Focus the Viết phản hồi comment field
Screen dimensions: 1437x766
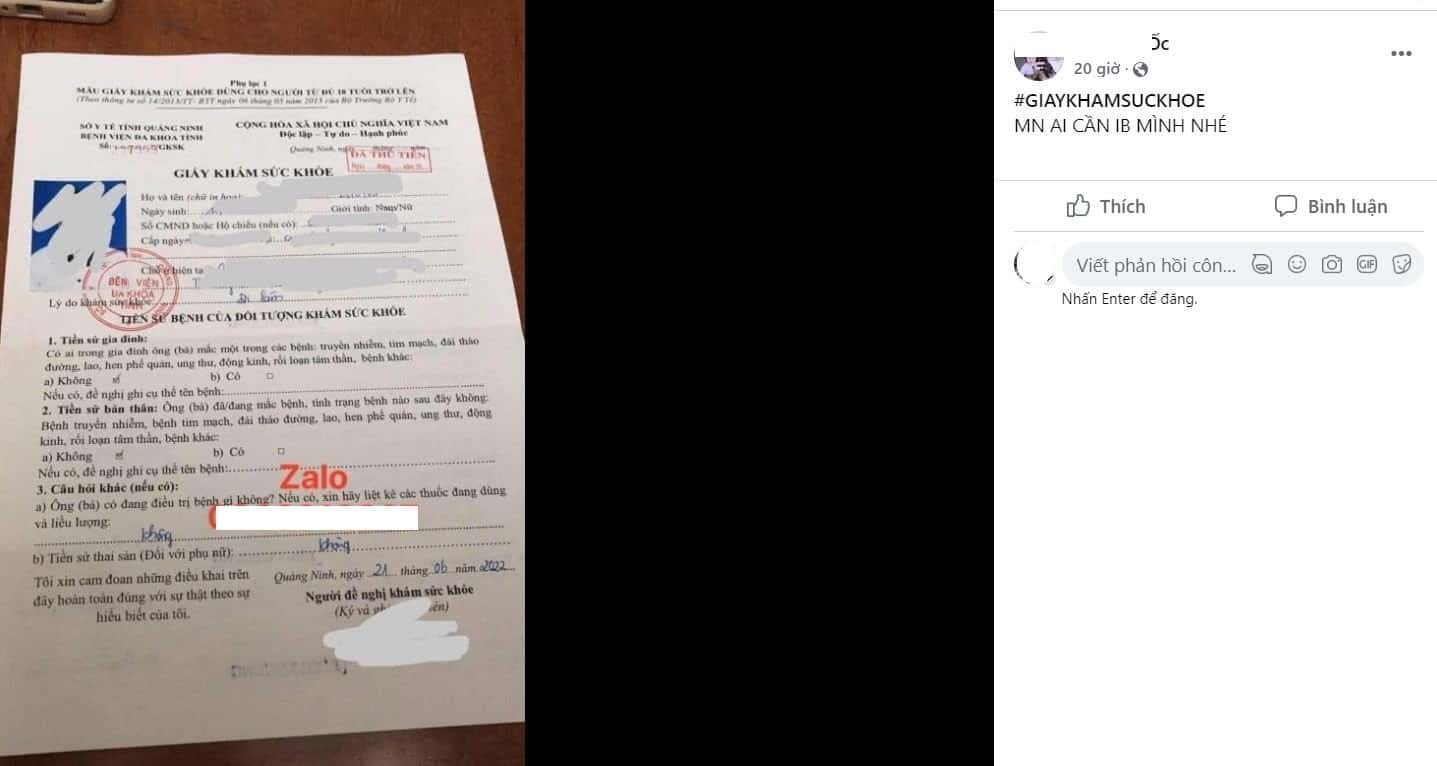point(1157,265)
